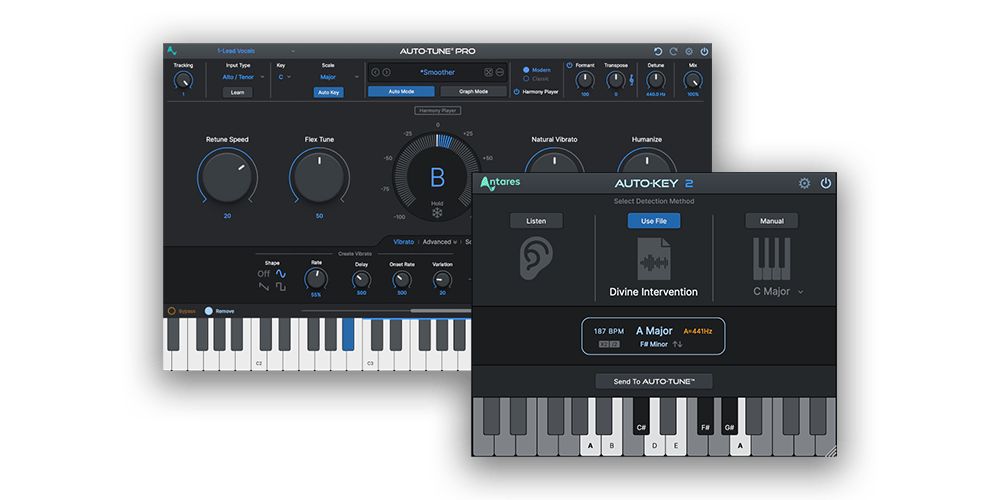Select the Classic radio button
The width and height of the screenshot is (1000, 500).
pos(526,79)
